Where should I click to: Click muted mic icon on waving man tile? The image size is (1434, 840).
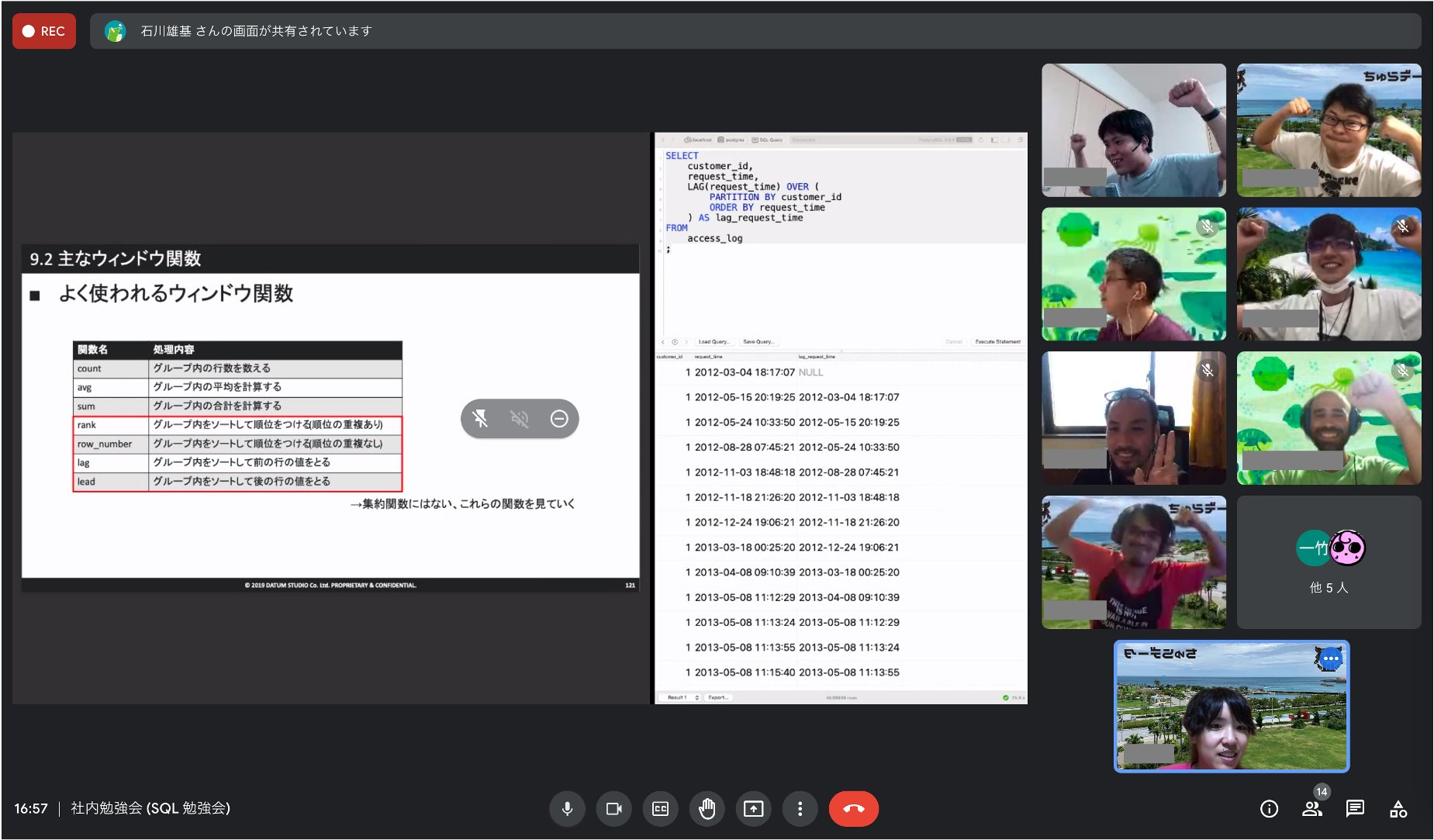pyautogui.click(x=1207, y=371)
